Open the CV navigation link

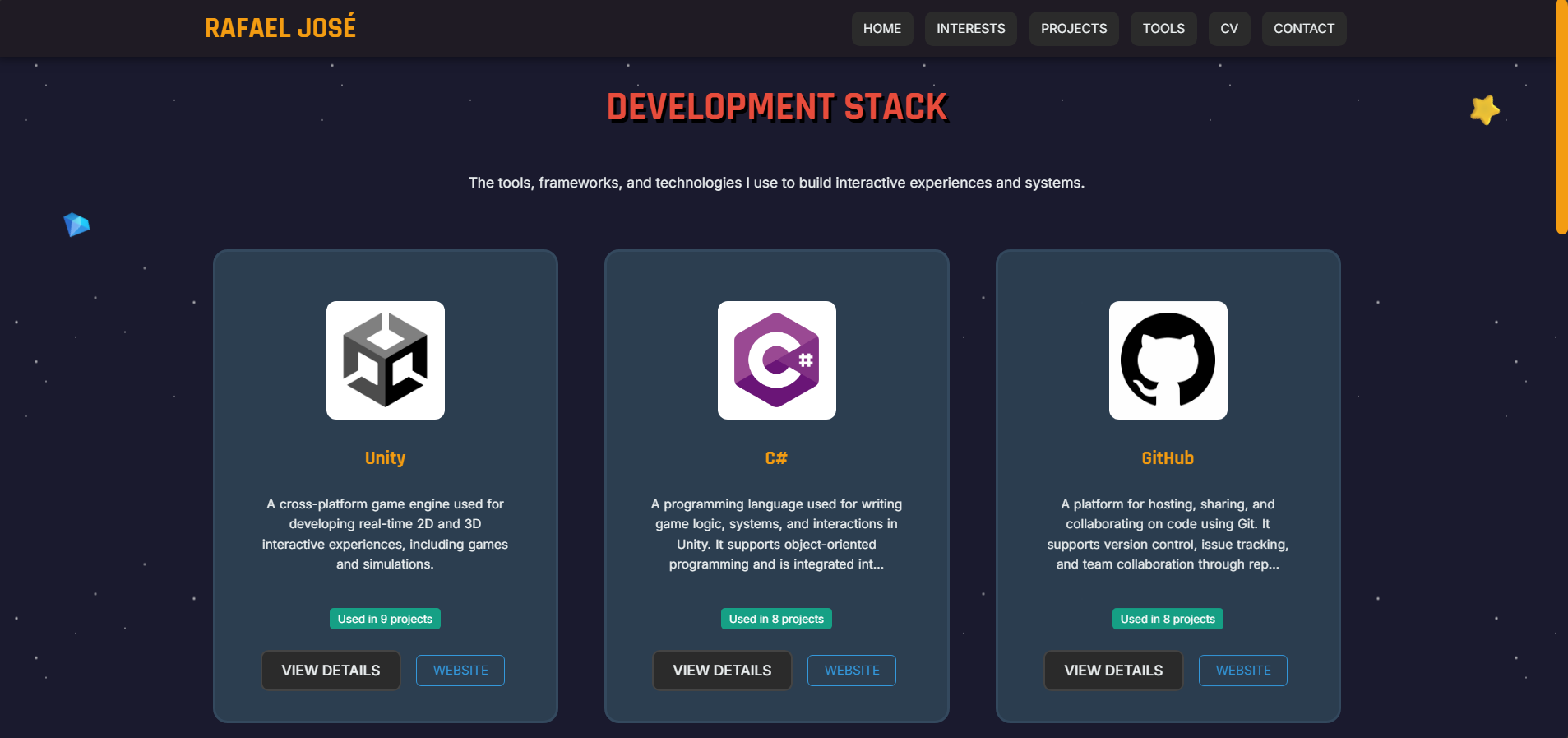(x=1229, y=29)
